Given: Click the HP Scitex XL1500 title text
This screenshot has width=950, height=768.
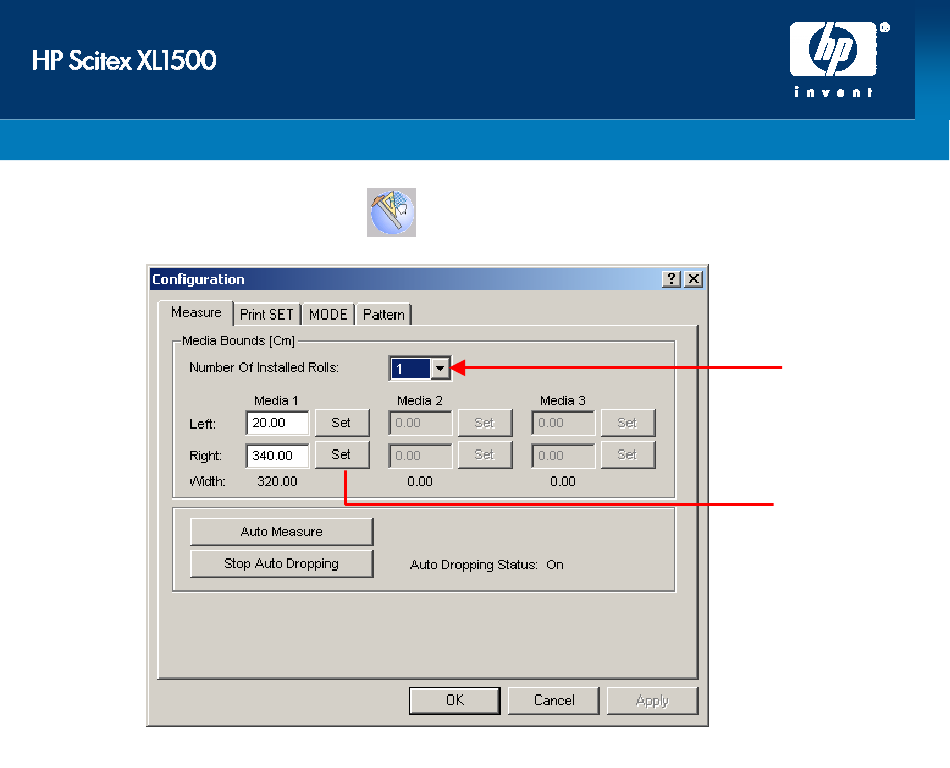Looking at the screenshot, I should (x=124, y=61).
